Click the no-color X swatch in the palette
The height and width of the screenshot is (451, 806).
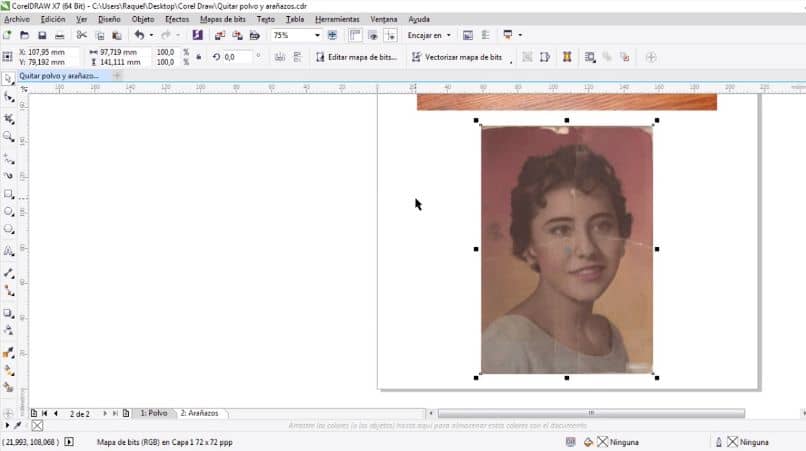pos(37,426)
